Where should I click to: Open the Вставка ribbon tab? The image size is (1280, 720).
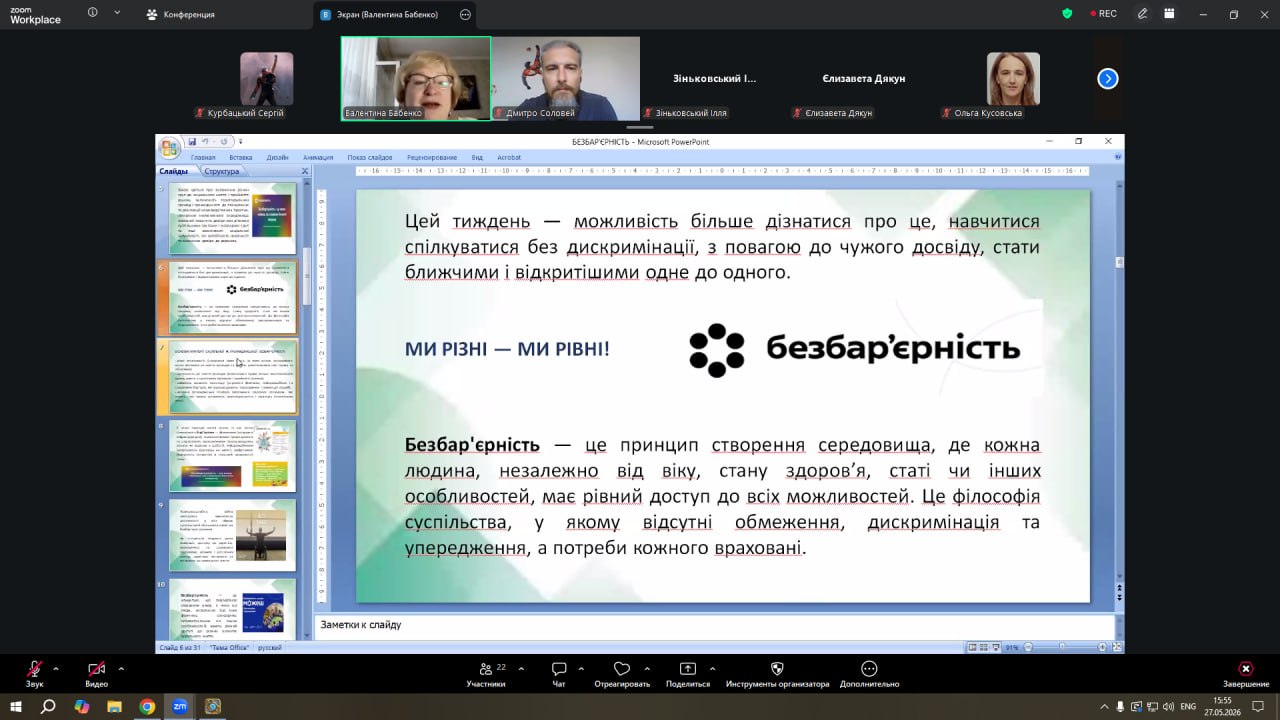(240, 158)
